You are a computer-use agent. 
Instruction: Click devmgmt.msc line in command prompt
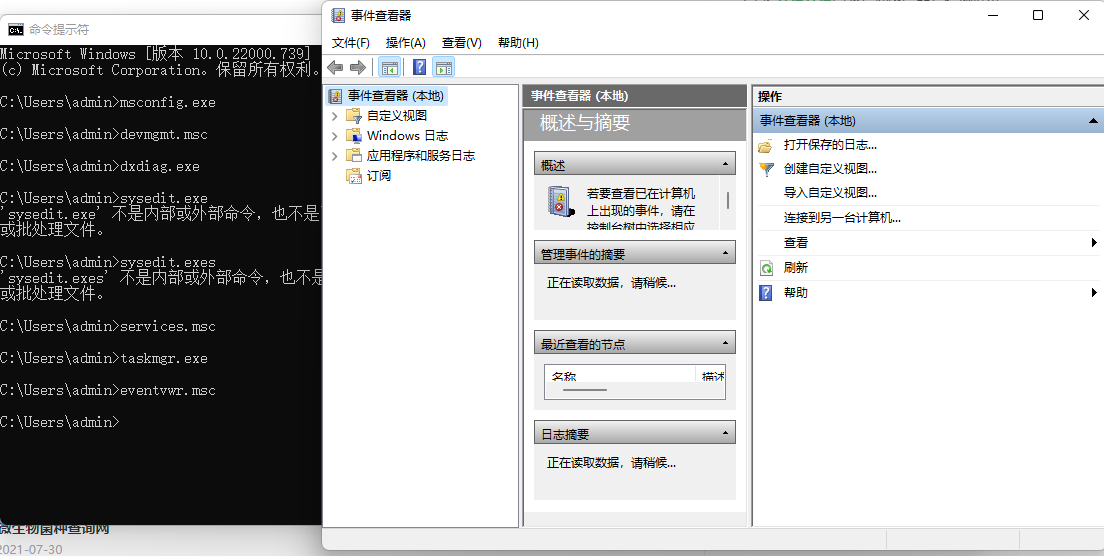104,134
